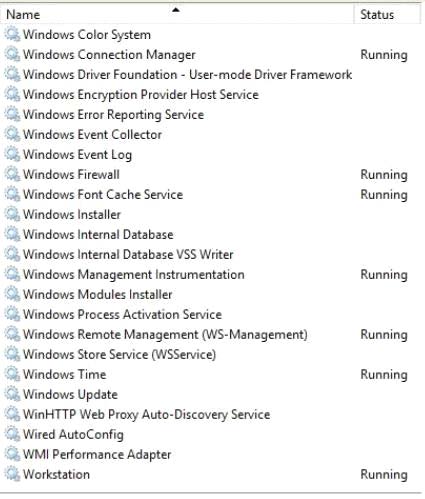This screenshot has width=425, height=499.
Task: Select Windows Store Service (WSService) entry
Action: [119, 354]
